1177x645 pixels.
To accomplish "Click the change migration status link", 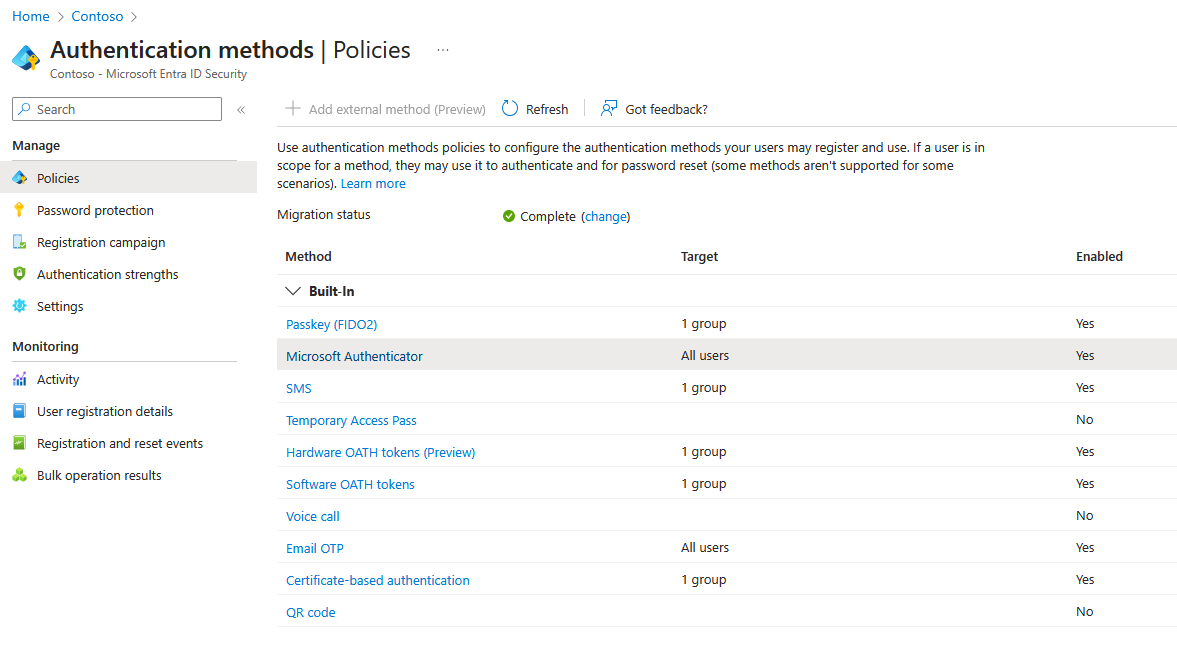I will coord(605,216).
